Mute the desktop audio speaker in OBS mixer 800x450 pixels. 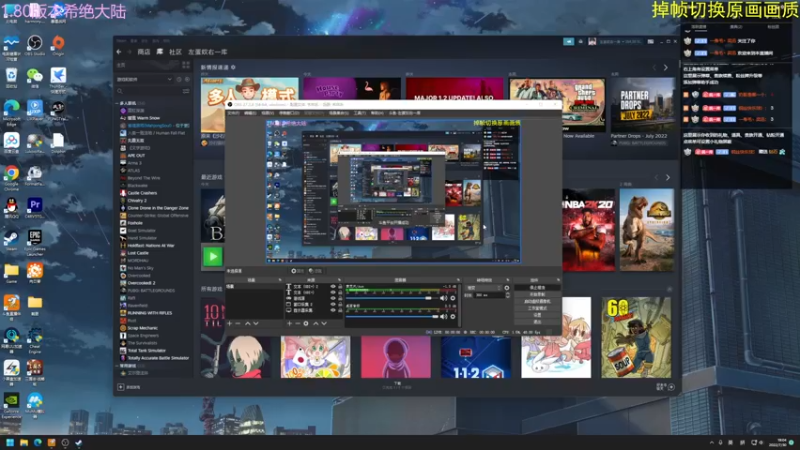point(443,298)
